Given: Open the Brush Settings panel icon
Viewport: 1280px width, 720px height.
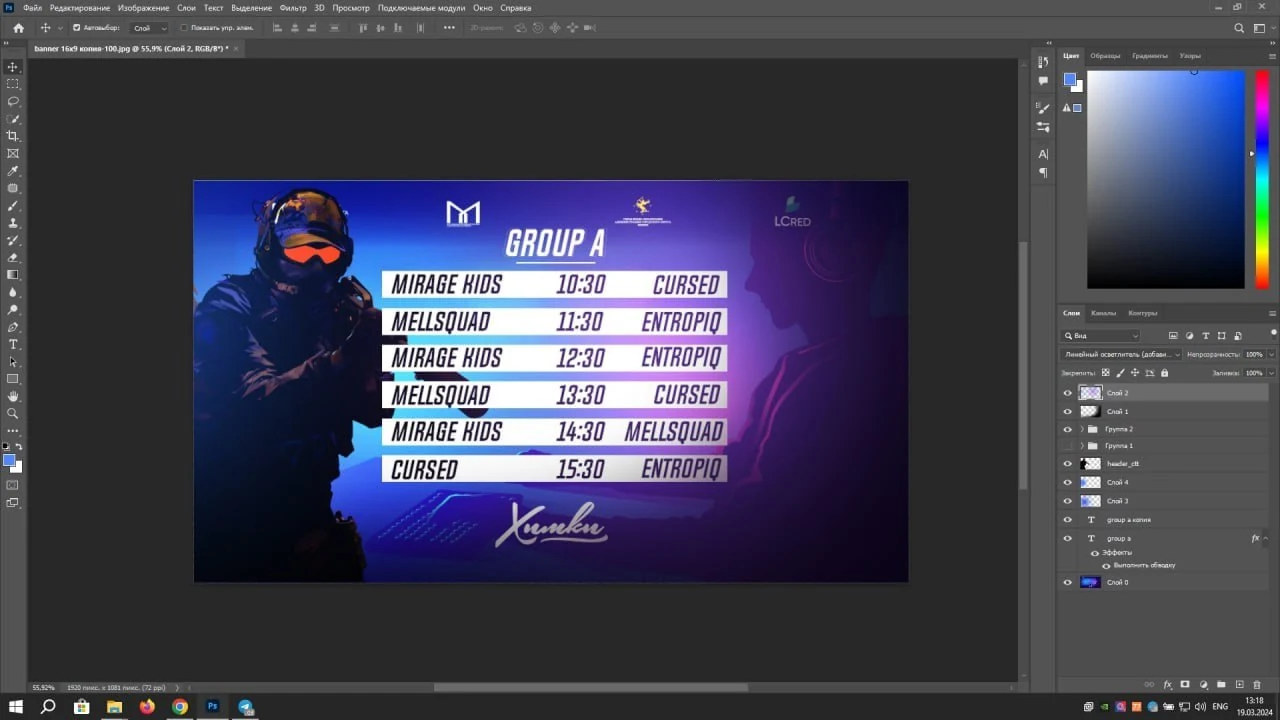Looking at the screenshot, I should tap(1043, 108).
